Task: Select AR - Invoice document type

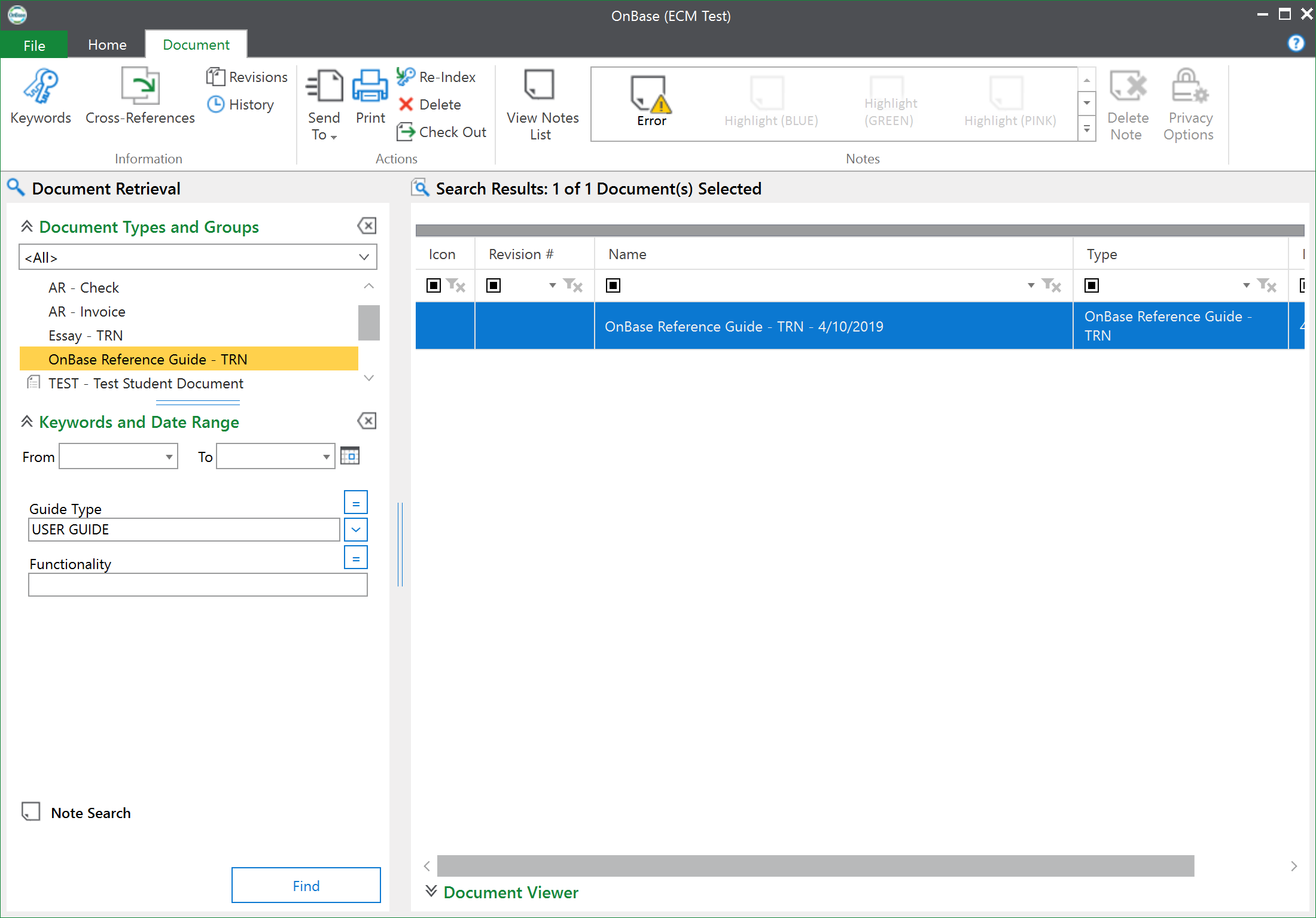Action: (x=87, y=312)
